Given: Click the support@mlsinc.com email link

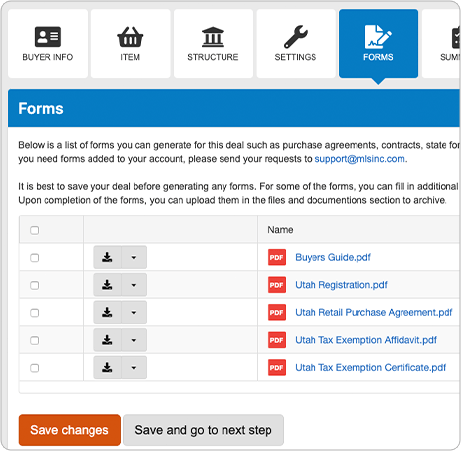Looking at the screenshot, I should tap(360, 159).
